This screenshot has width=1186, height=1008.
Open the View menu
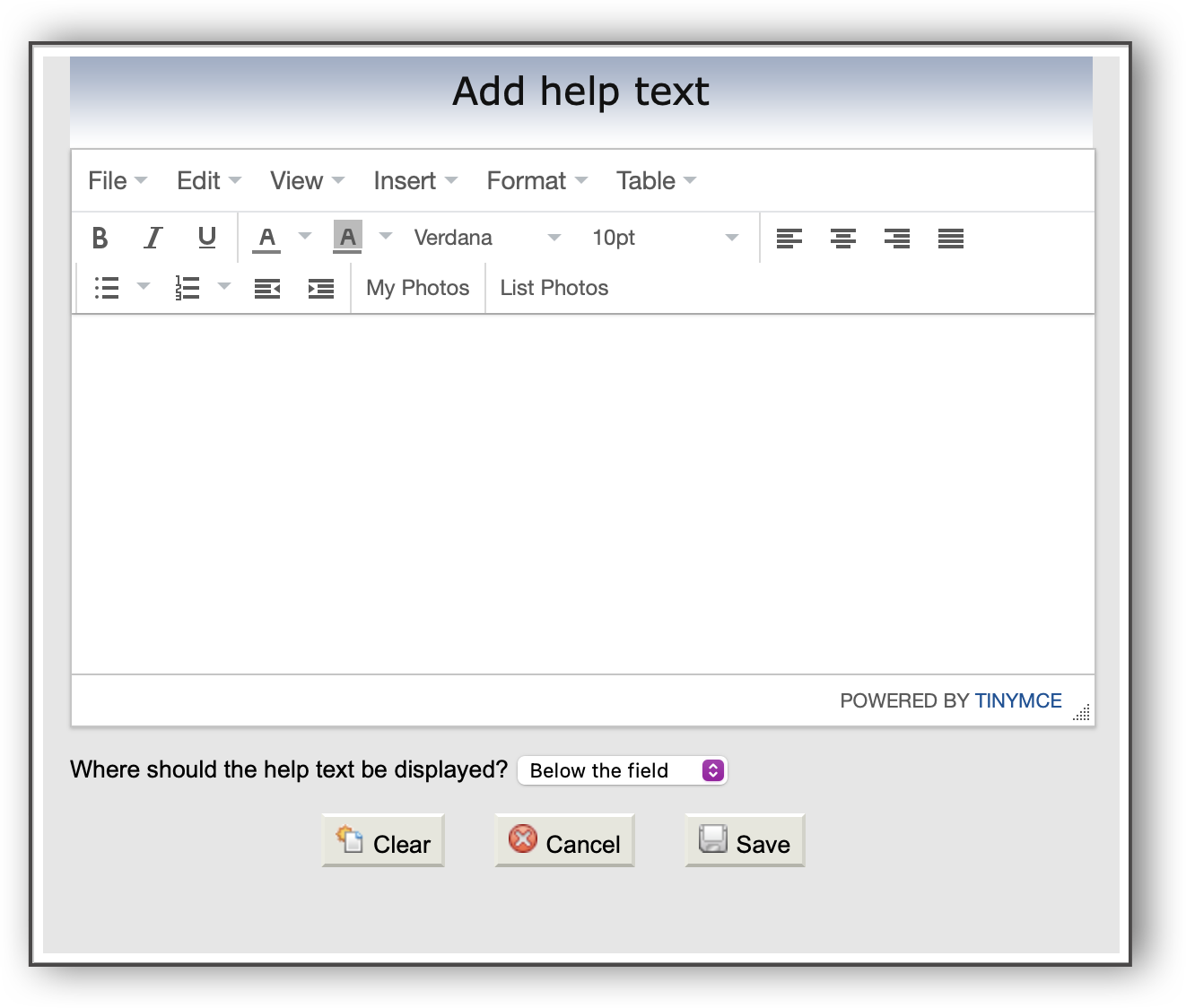[x=307, y=181]
